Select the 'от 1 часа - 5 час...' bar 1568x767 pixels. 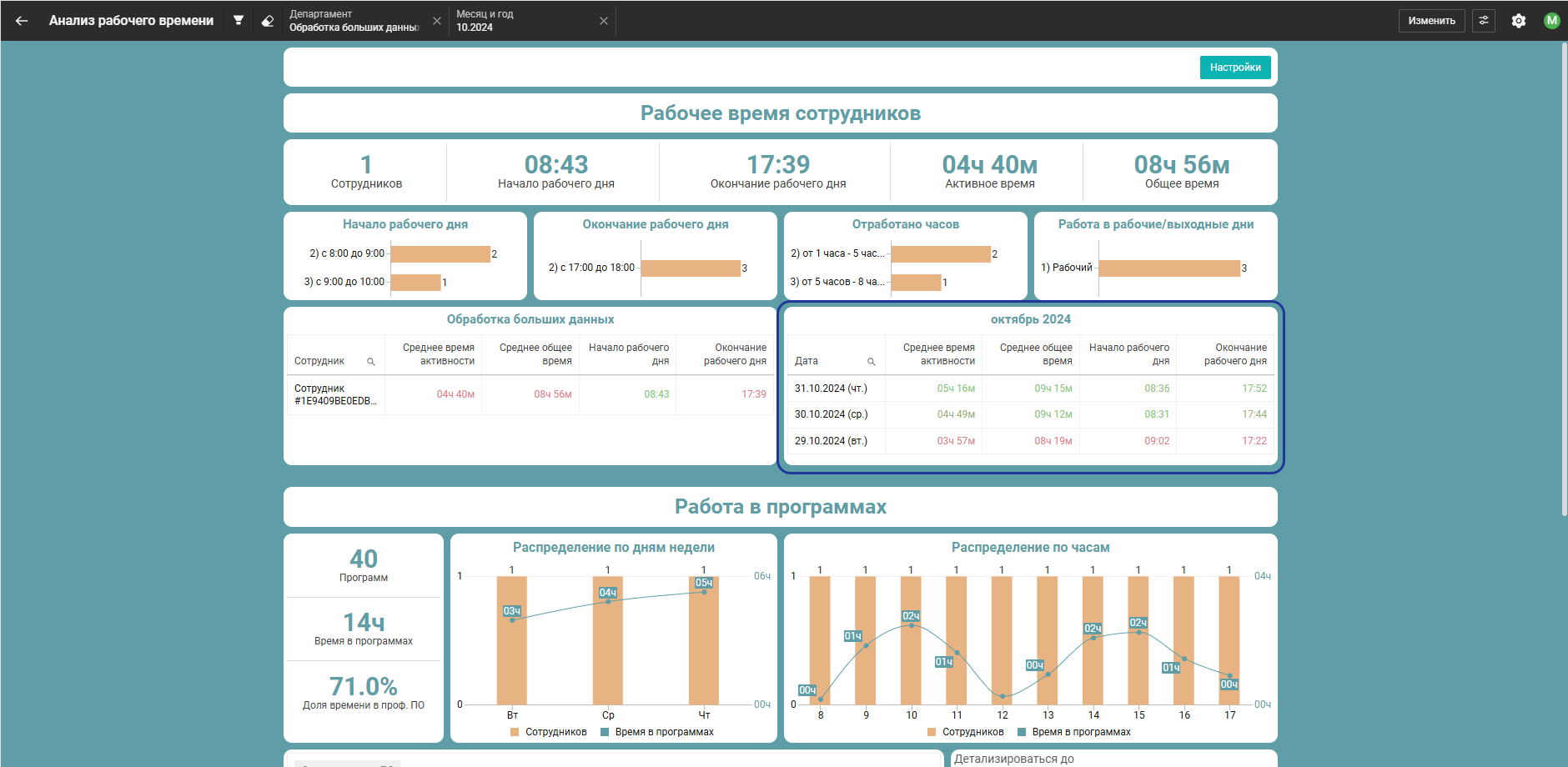point(941,253)
